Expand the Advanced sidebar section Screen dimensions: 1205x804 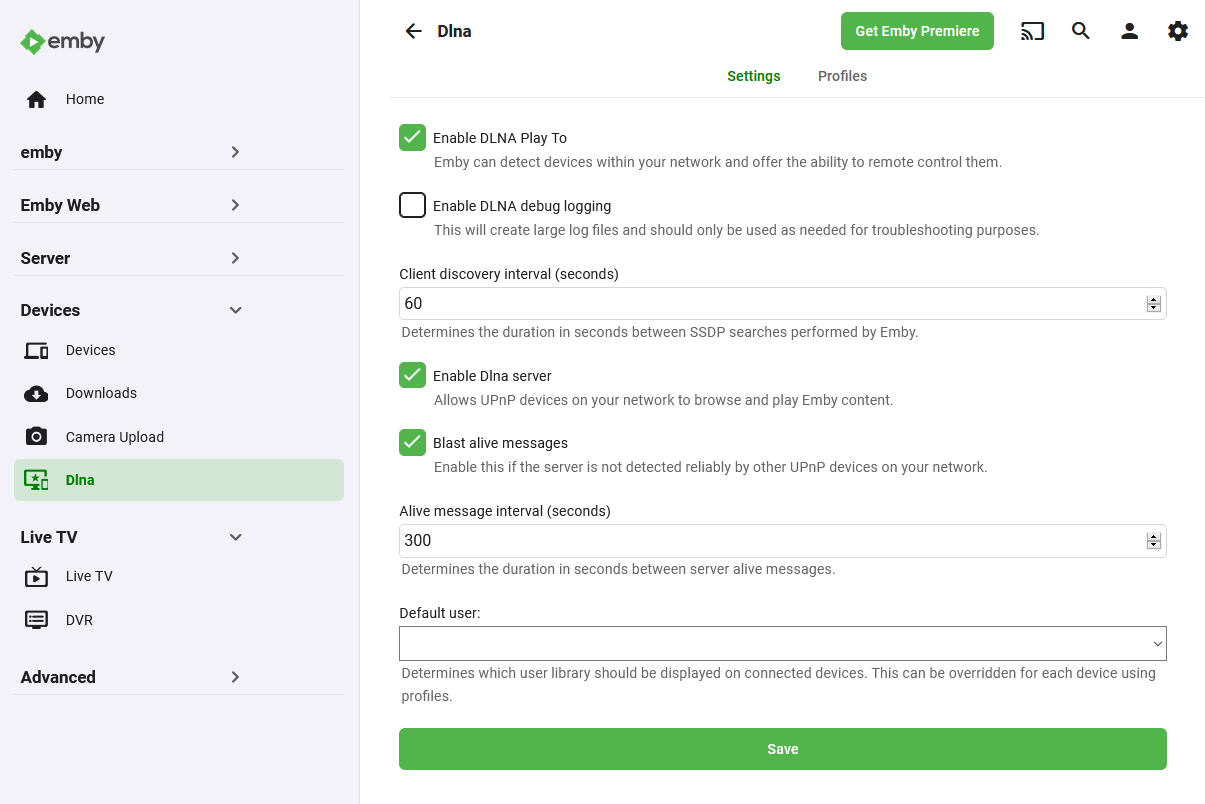click(179, 677)
